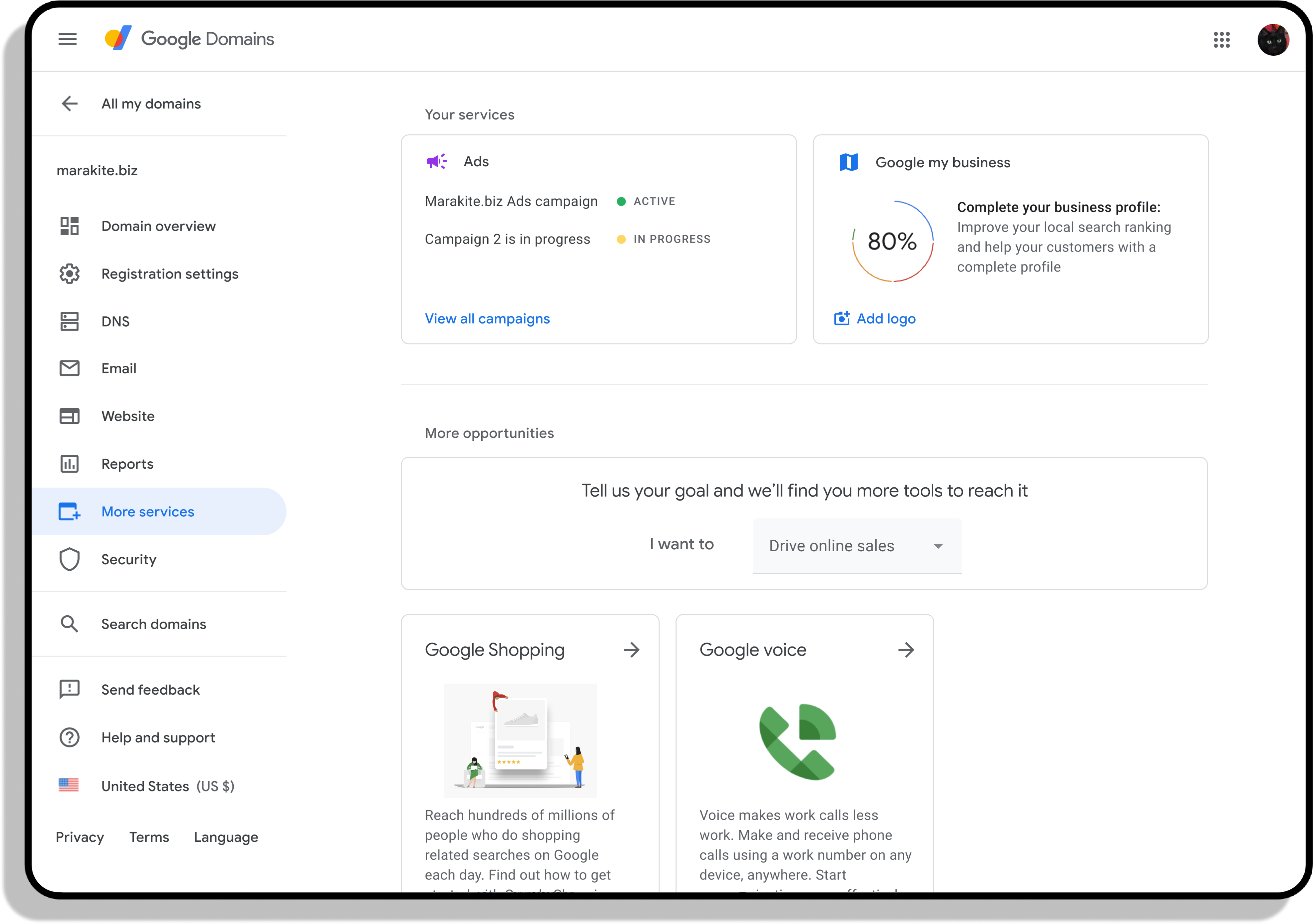Open the Google apps grid

[1221, 39]
